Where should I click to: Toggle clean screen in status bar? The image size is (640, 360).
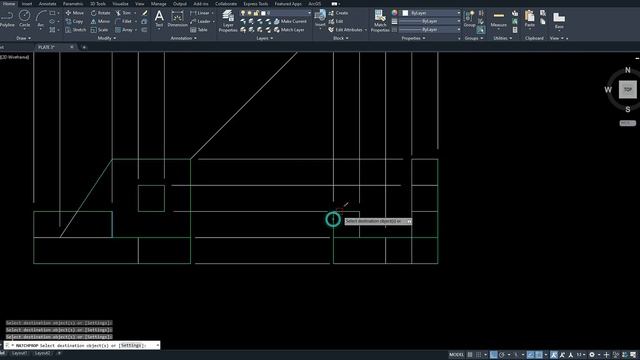click(633, 355)
